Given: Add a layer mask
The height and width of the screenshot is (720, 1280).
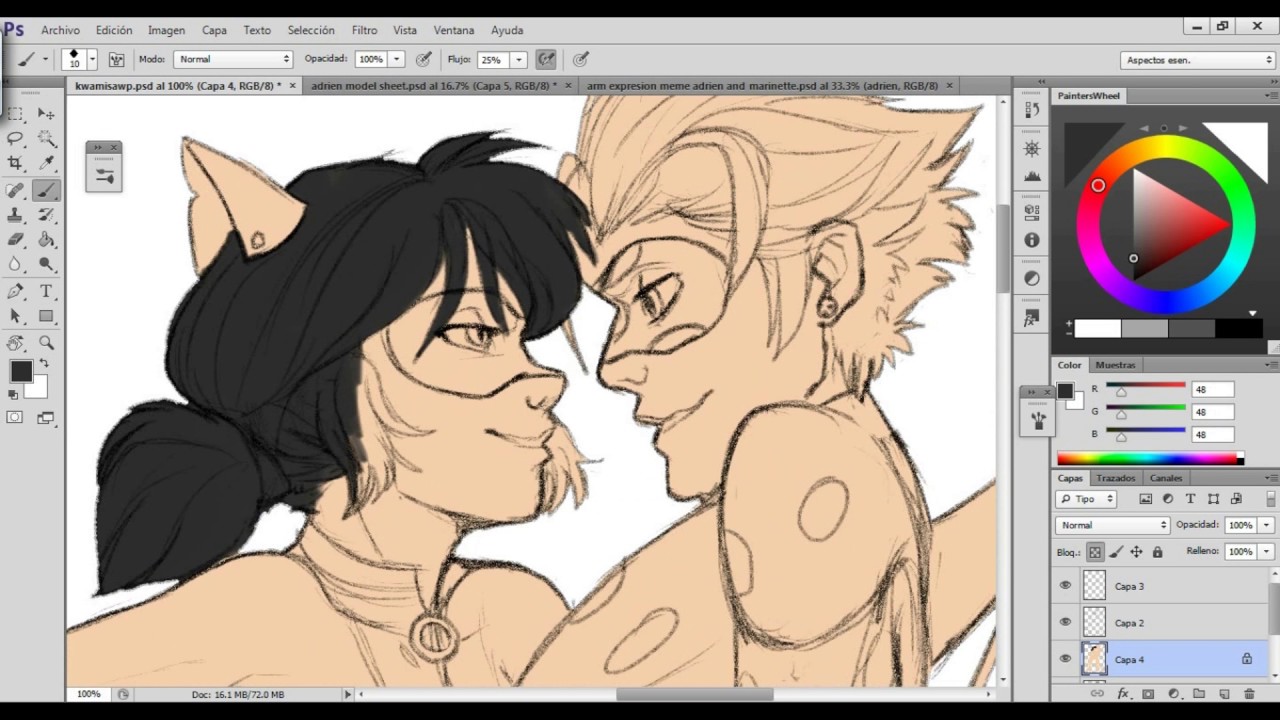Looking at the screenshot, I should point(1148,693).
